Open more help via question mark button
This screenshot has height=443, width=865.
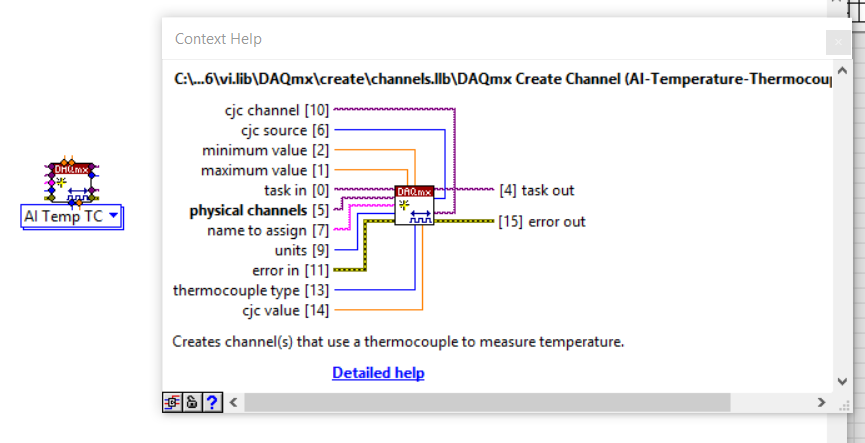pos(212,402)
